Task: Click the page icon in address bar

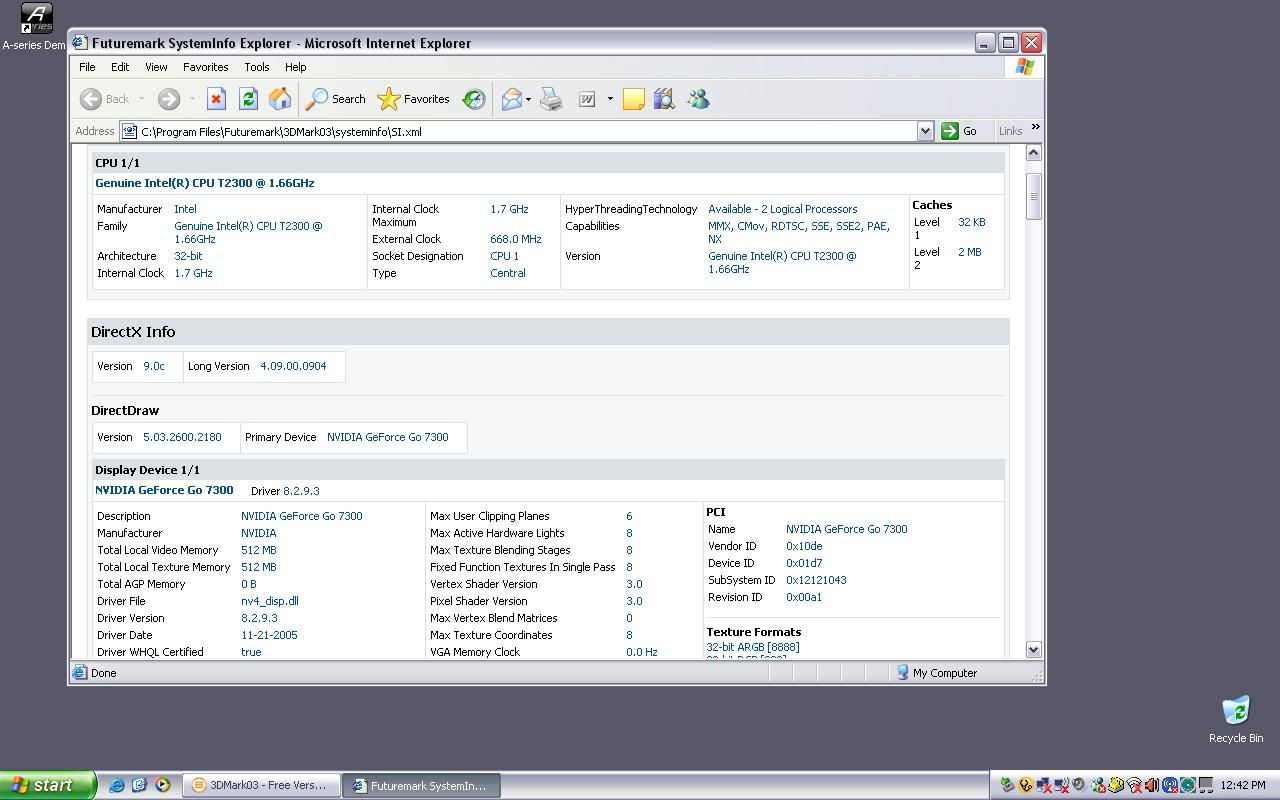Action: click(x=129, y=131)
